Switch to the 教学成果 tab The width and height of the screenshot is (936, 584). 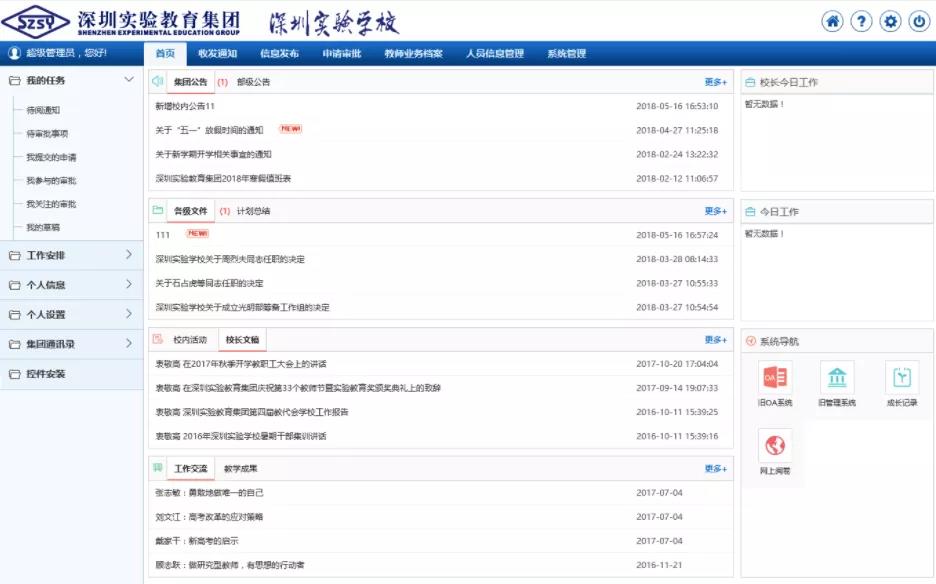(x=241, y=469)
